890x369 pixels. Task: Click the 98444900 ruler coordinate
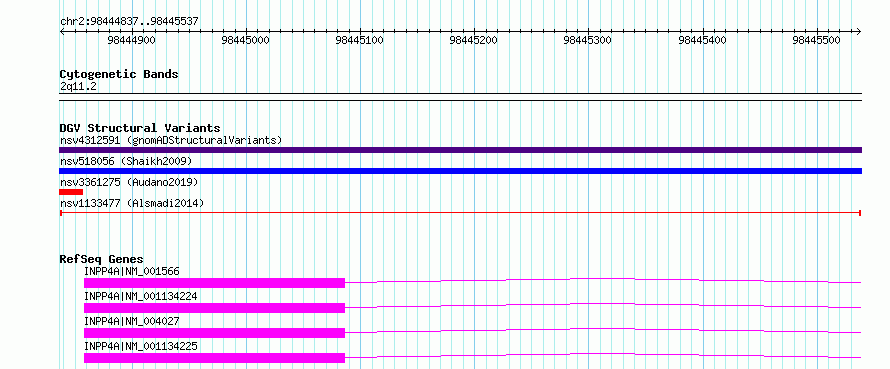(x=131, y=40)
